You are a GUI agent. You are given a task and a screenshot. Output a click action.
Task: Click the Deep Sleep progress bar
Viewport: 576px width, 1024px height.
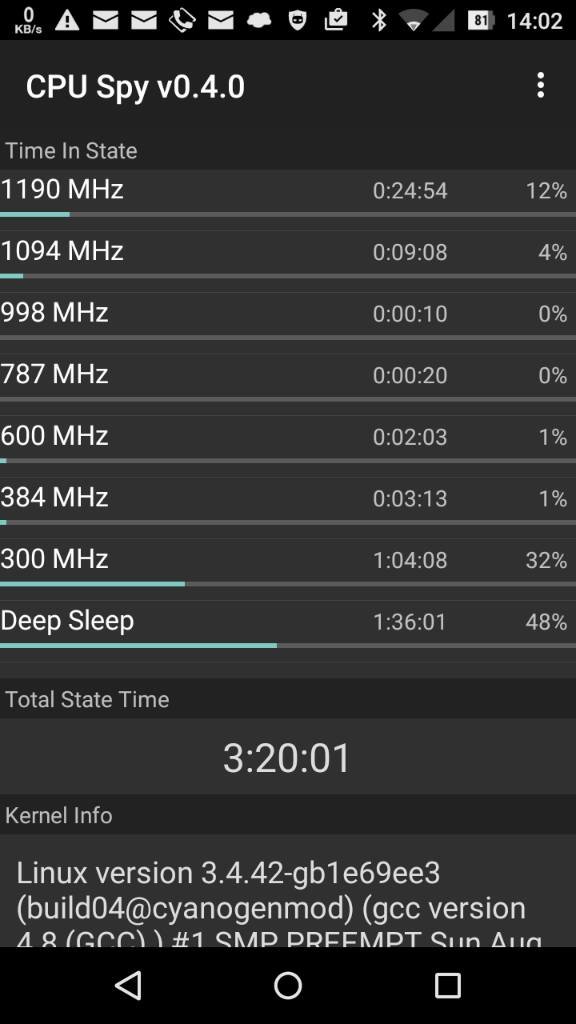pyautogui.click(x=288, y=645)
